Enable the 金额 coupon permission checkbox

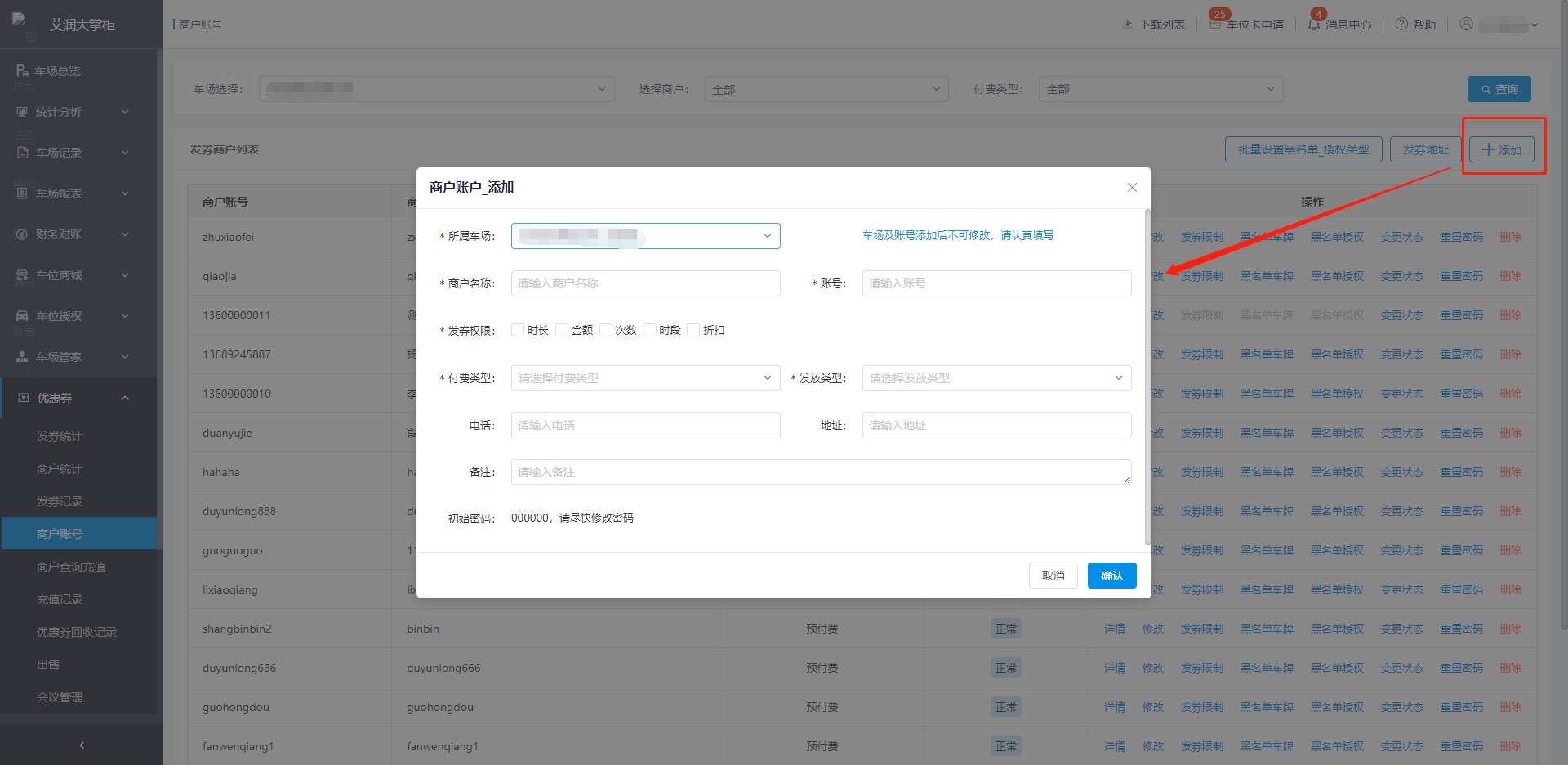[562, 330]
